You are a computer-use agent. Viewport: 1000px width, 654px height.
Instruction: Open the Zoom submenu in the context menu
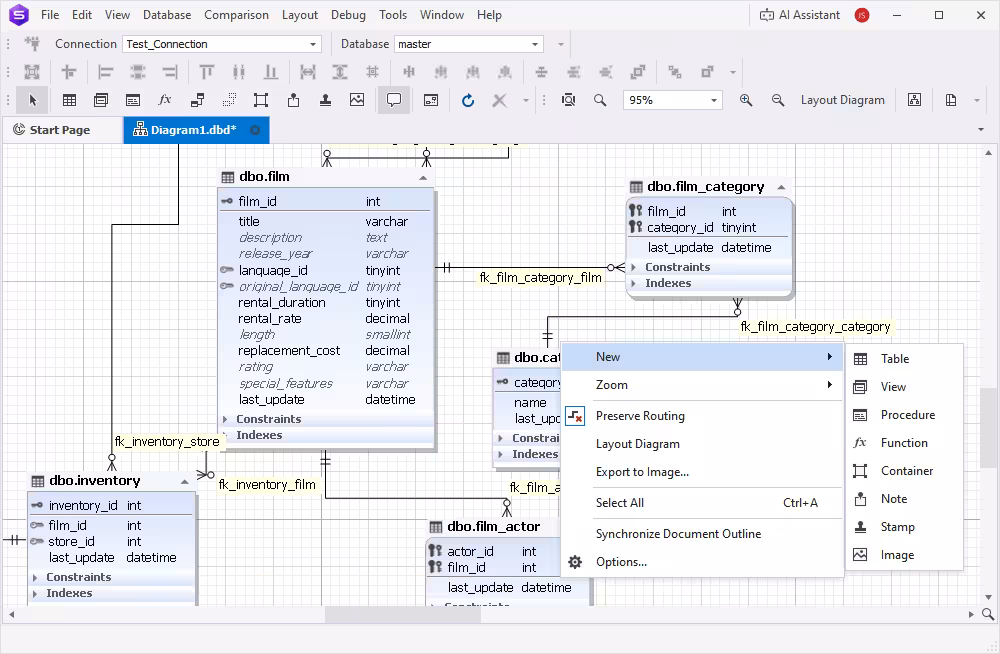point(702,385)
